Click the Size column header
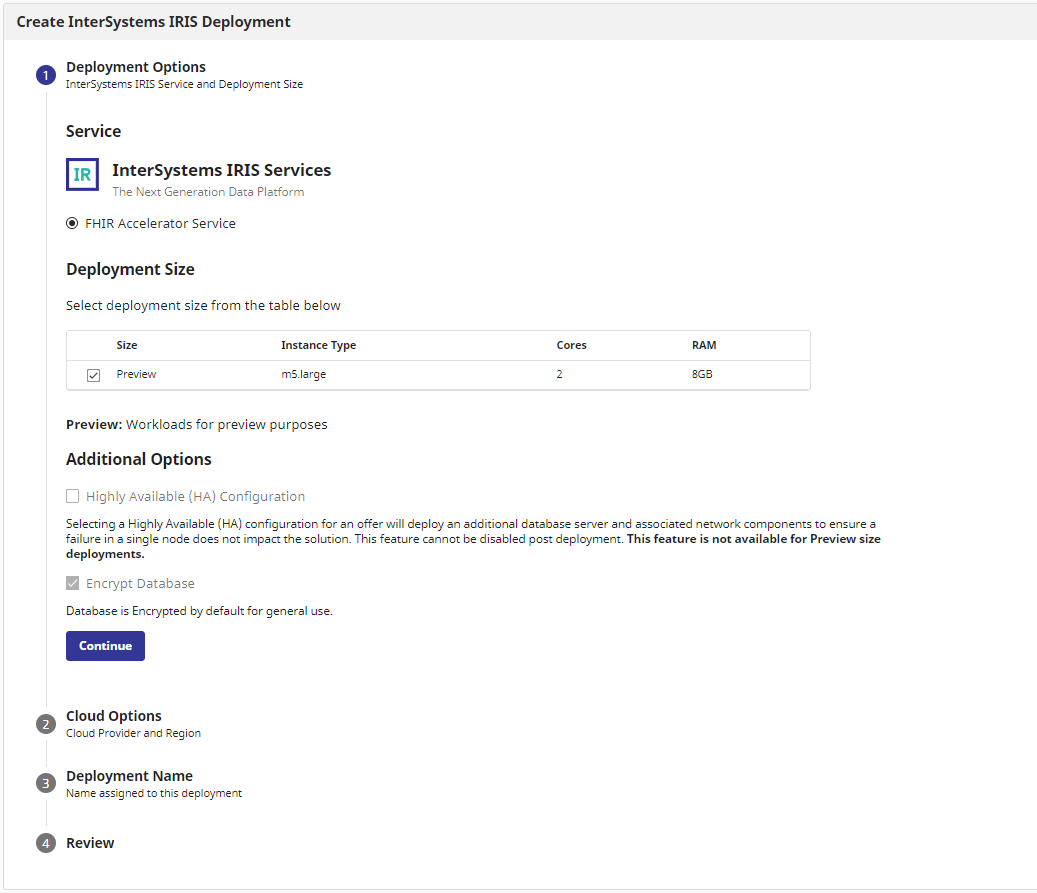This screenshot has height=893, width=1037. point(127,345)
